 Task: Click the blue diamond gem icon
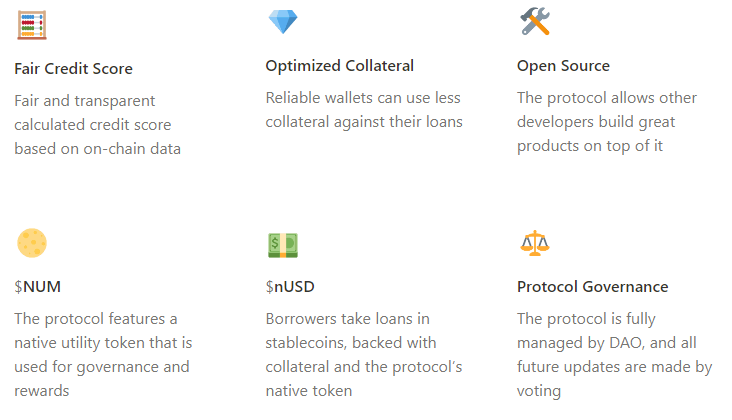pos(283,21)
